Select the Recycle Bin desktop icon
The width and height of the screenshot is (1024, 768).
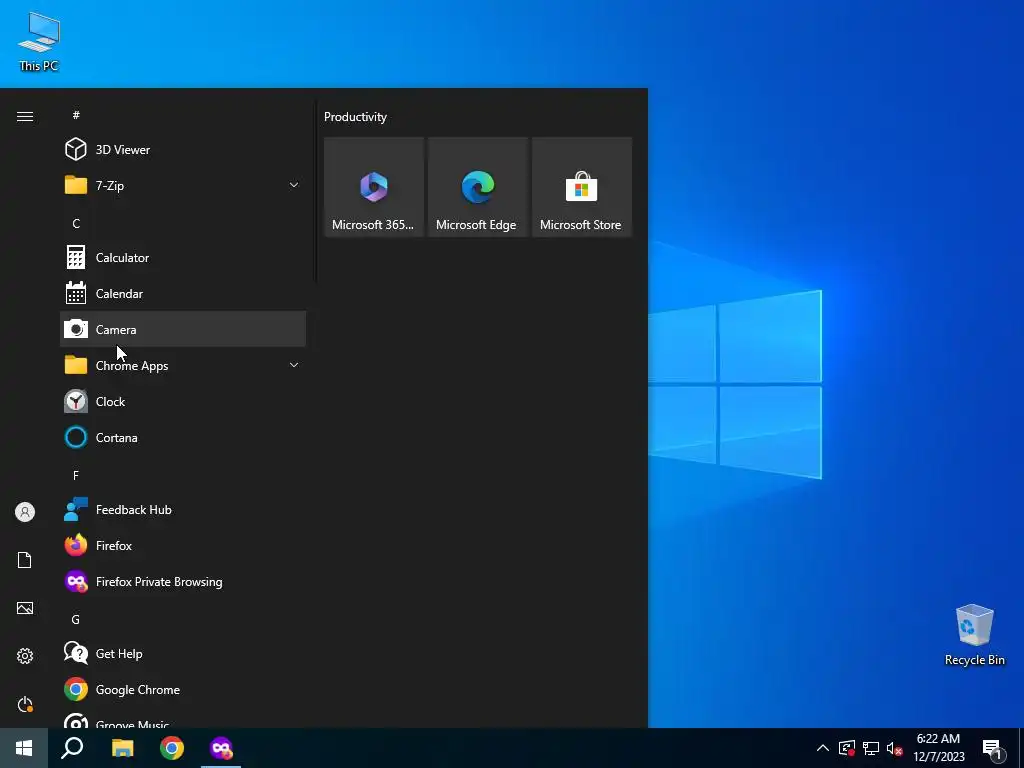[x=974, y=634]
